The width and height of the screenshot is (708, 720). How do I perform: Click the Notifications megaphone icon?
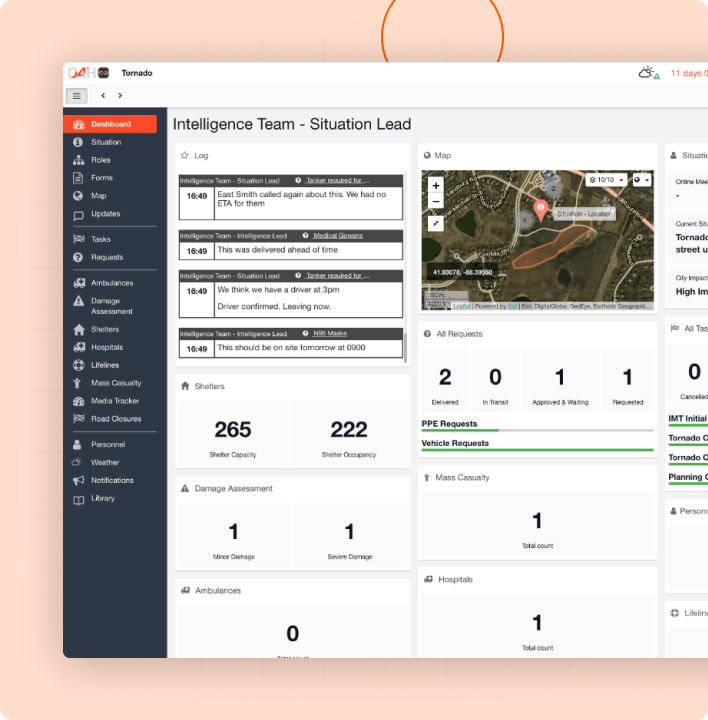[79, 480]
